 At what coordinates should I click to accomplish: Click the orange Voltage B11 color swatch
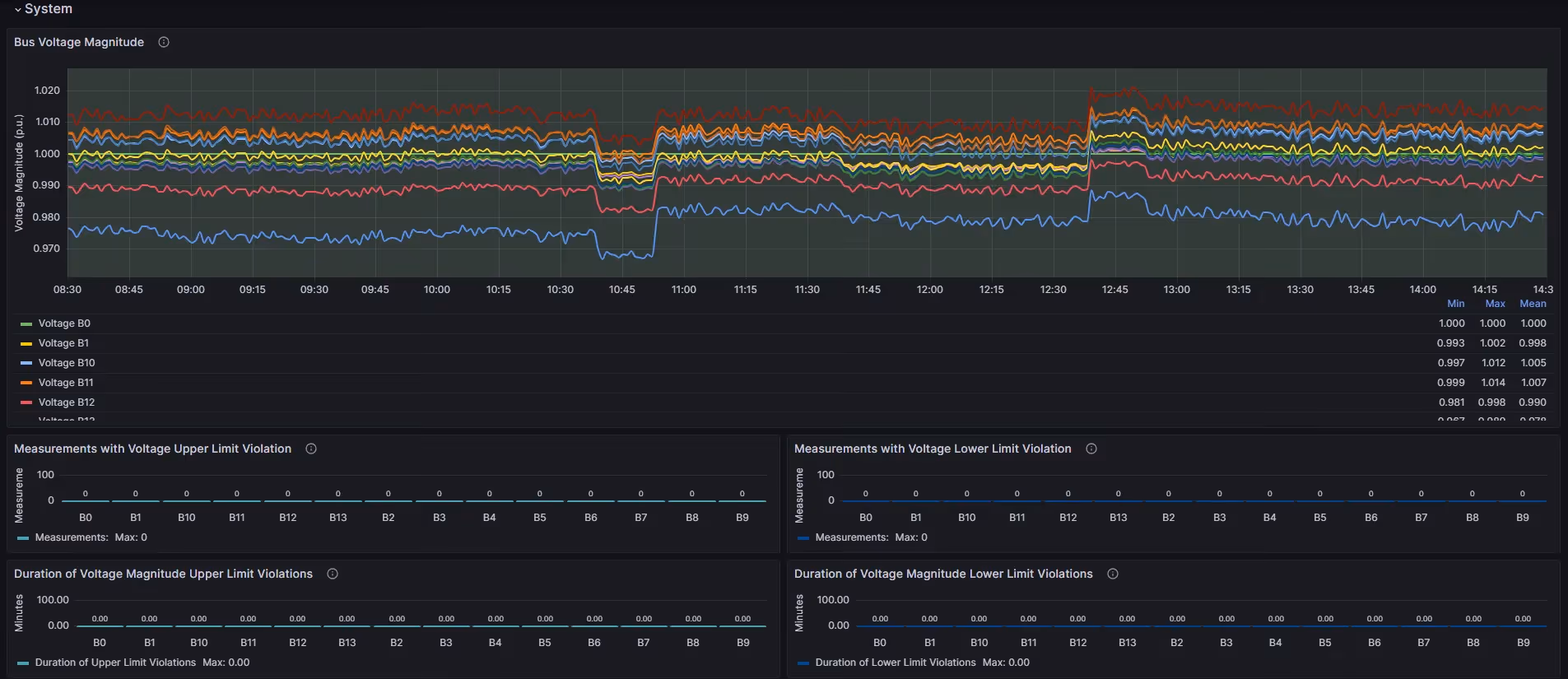coord(26,384)
